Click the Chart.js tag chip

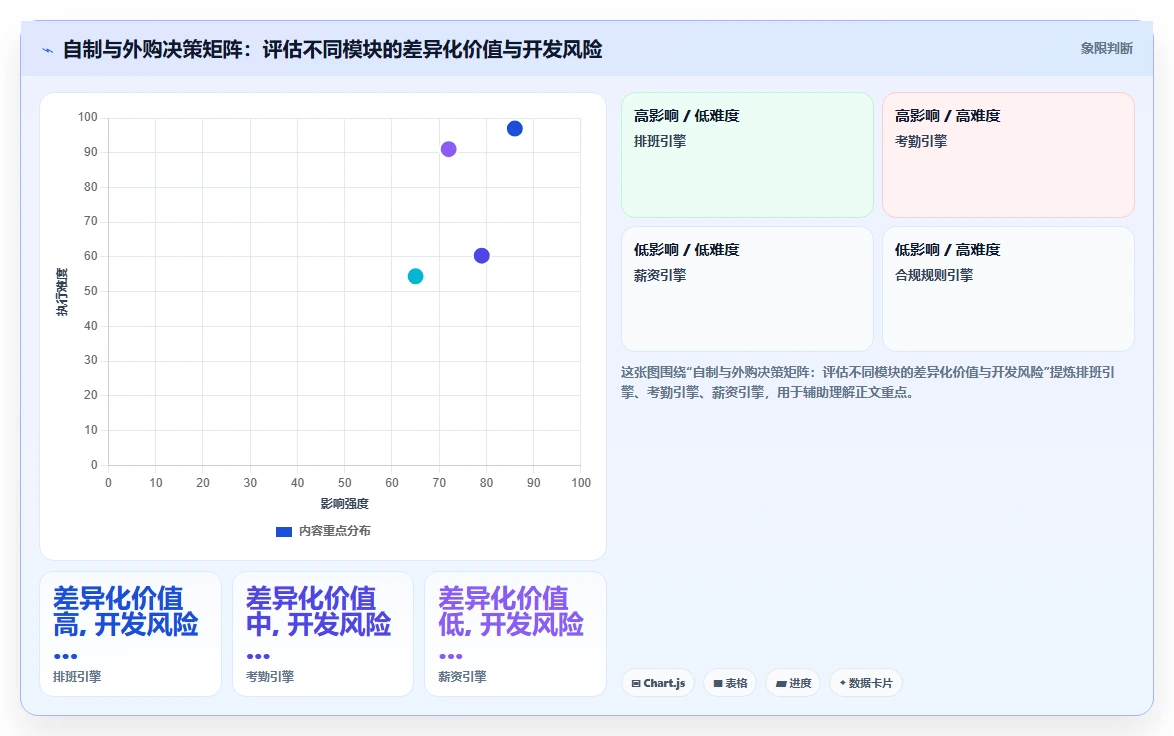[658, 683]
